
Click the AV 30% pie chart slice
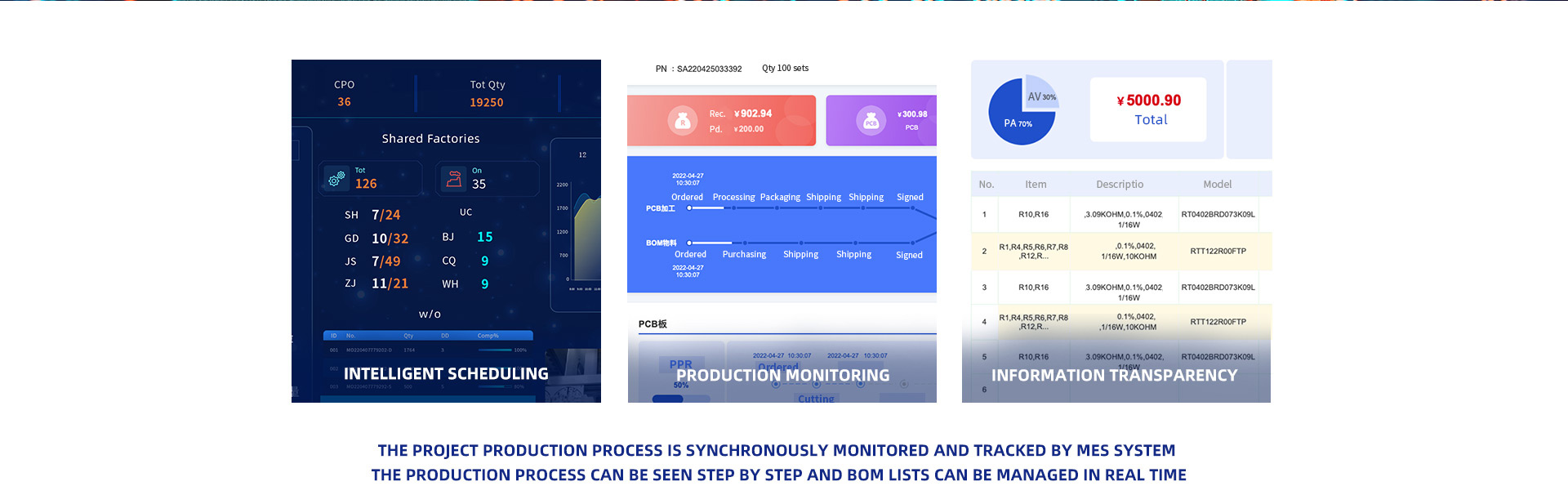1040,96
